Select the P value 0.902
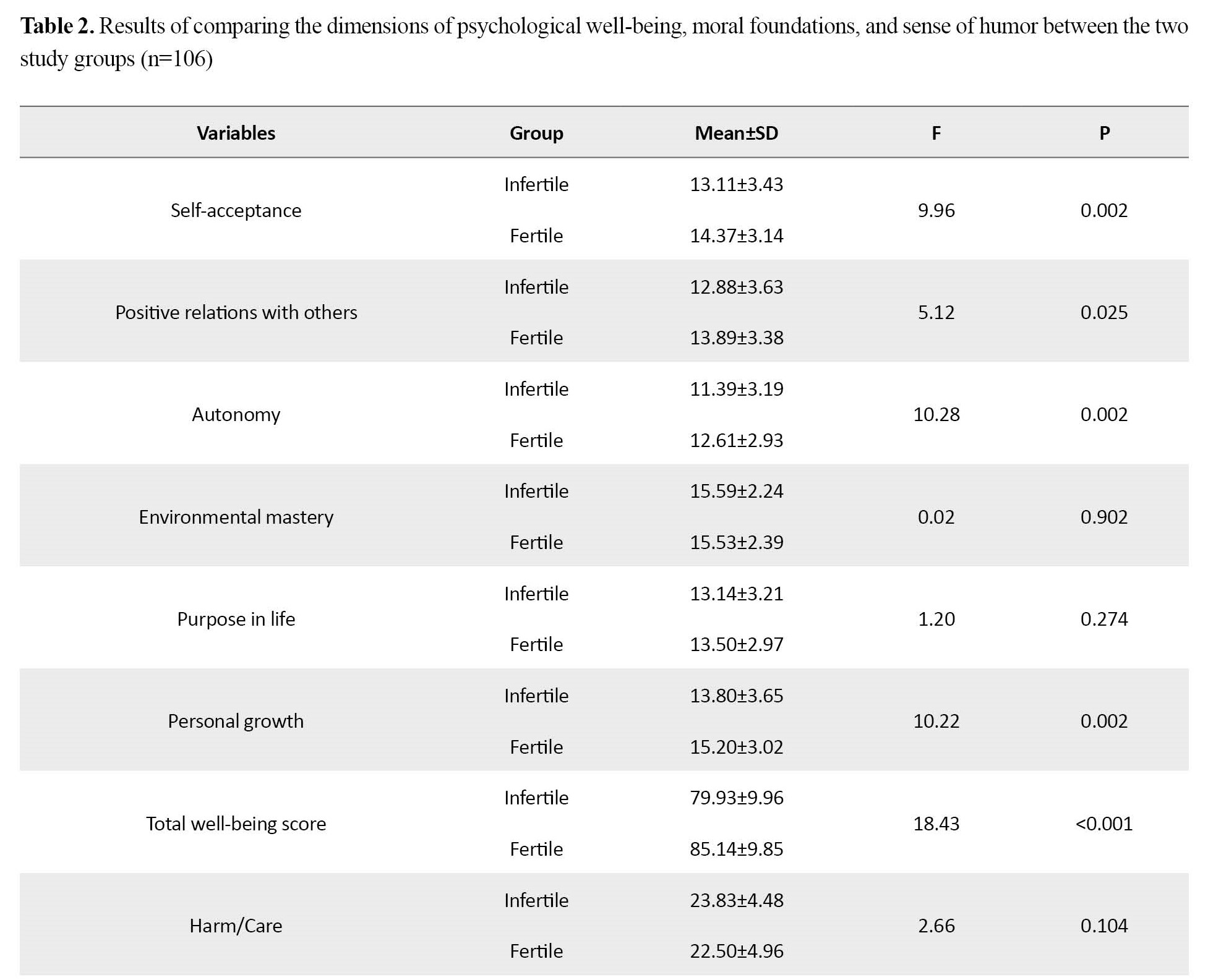The image size is (1208, 980). pos(1104,517)
